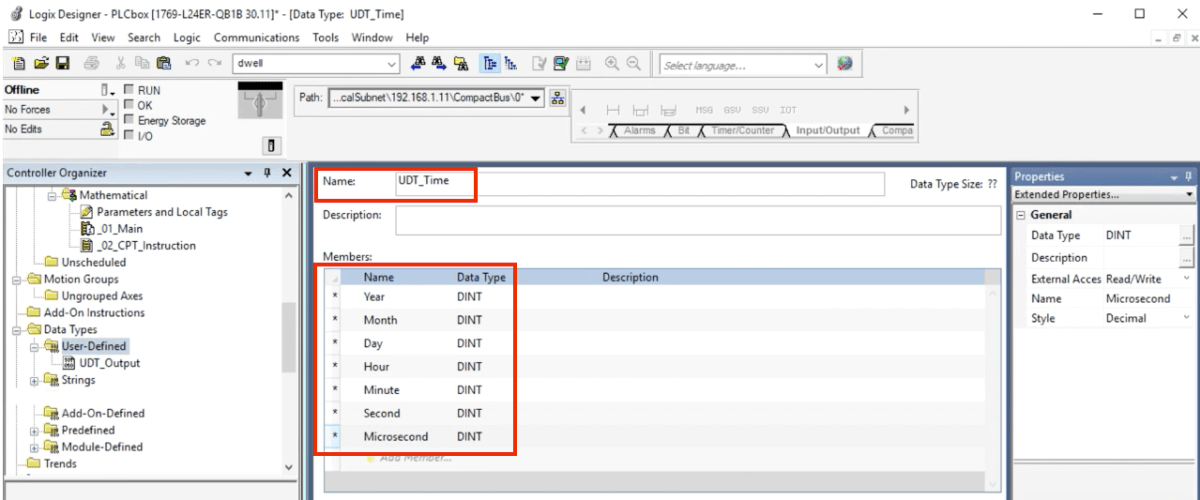1200x500 pixels.
Task: Expand the Predefined data types node
Action: coord(35,430)
